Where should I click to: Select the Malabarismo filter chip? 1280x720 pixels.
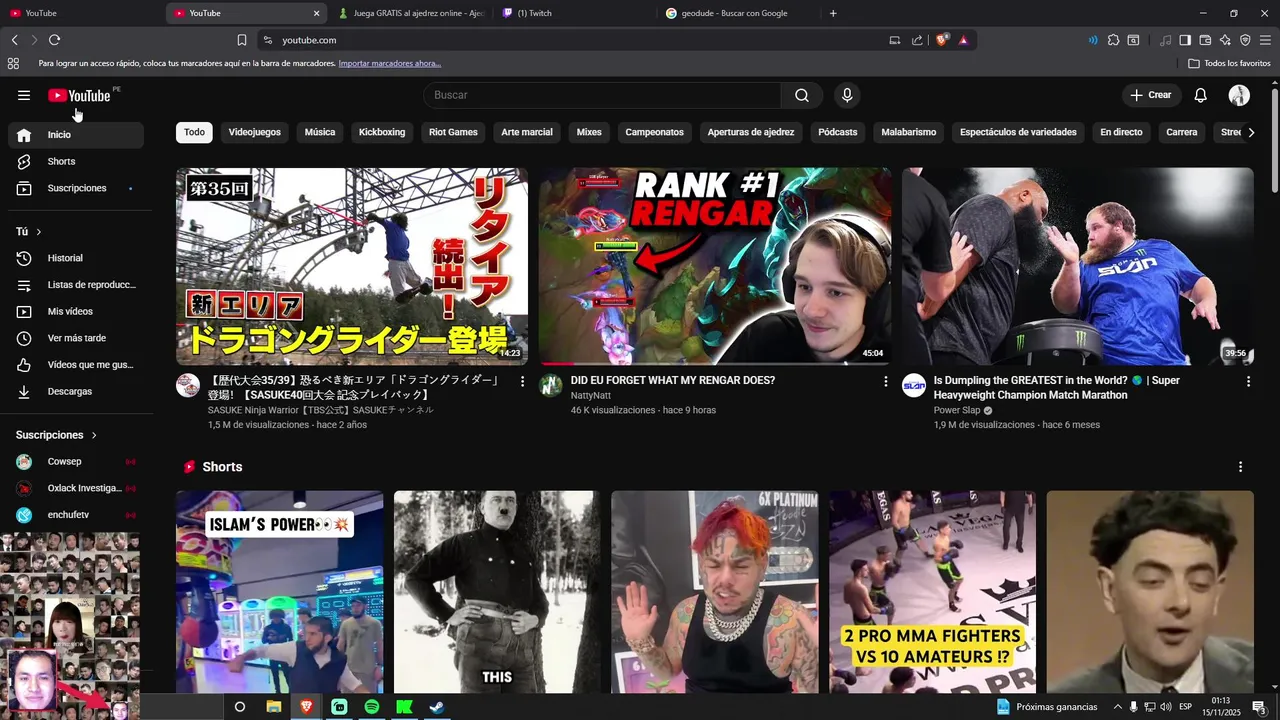pos(909,132)
